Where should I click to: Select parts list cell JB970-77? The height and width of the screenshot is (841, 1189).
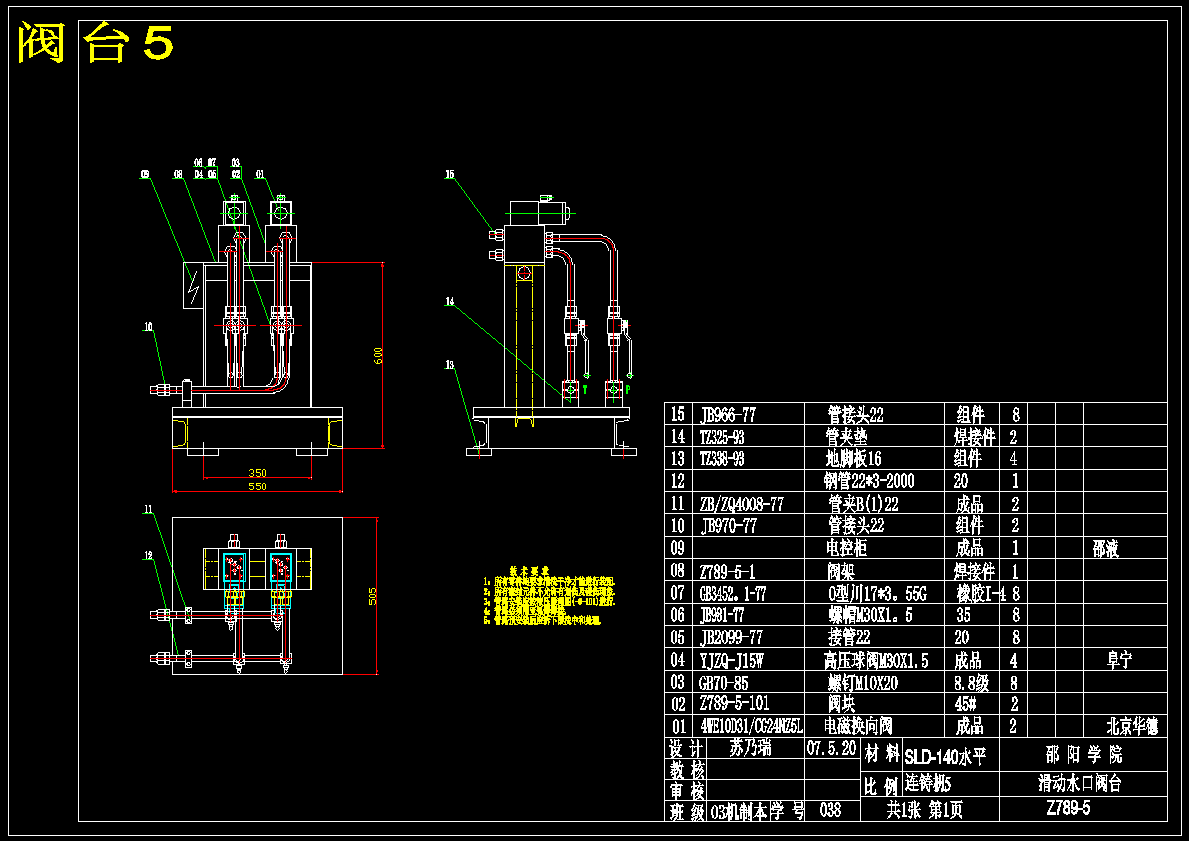pos(729,526)
